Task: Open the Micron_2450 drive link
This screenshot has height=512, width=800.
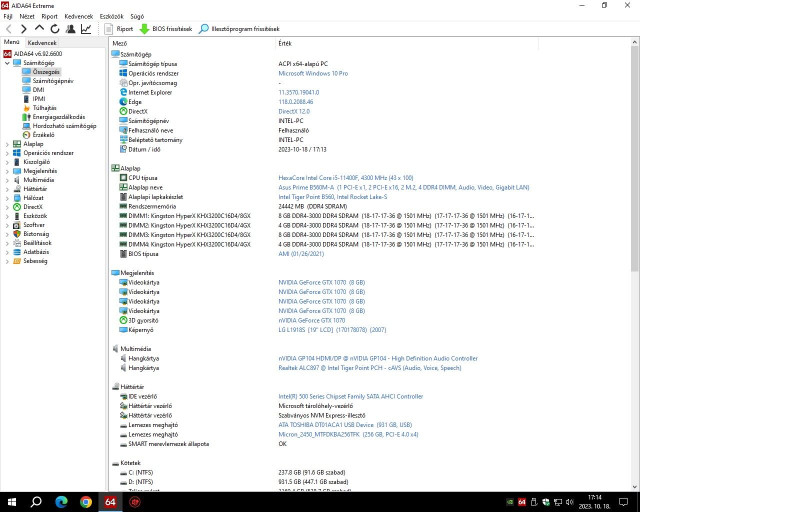Action: pyautogui.click(x=348, y=434)
